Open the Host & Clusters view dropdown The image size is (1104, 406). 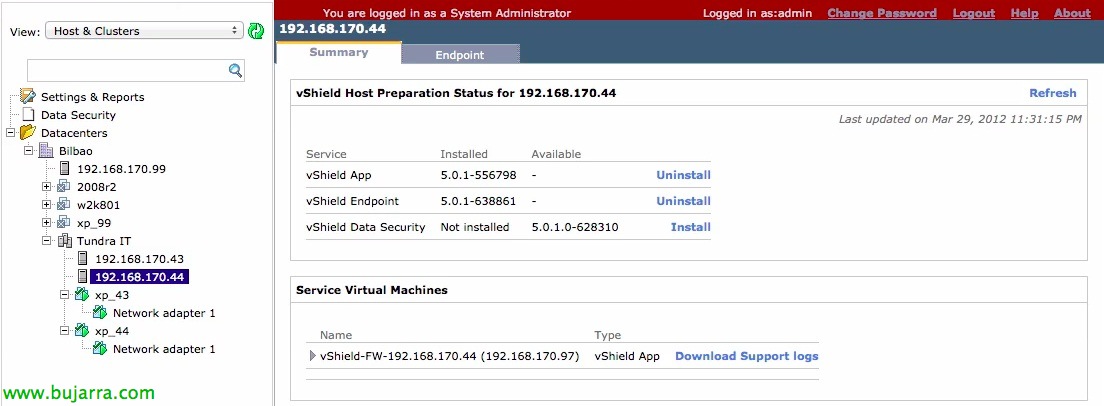[x=144, y=31]
